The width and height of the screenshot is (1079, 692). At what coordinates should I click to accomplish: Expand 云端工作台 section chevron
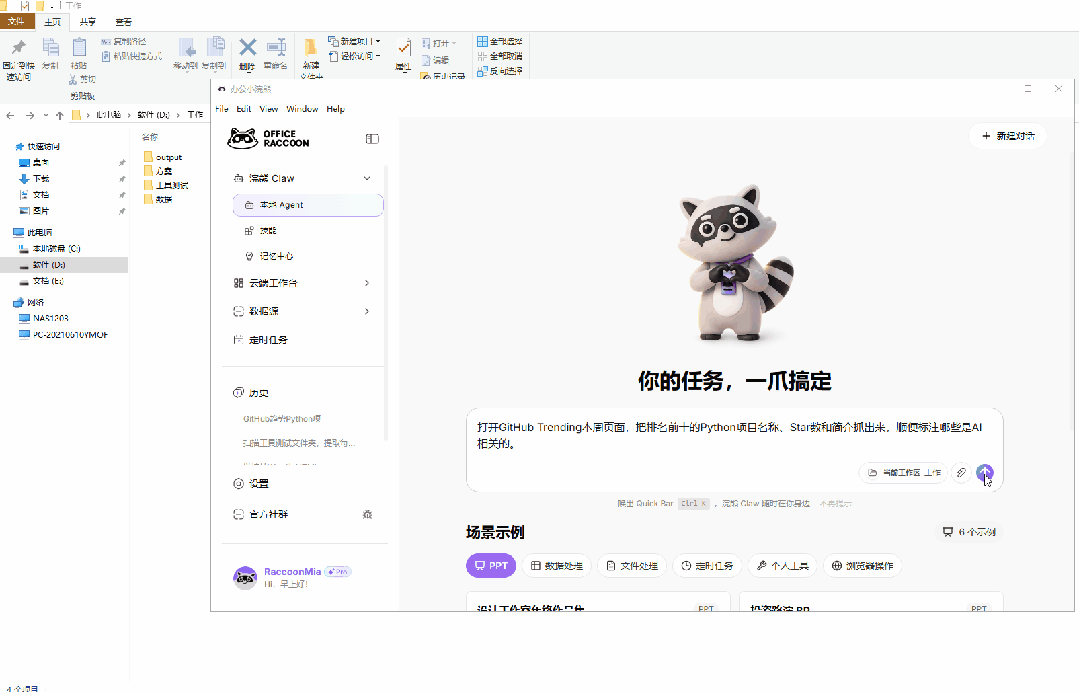coord(367,283)
